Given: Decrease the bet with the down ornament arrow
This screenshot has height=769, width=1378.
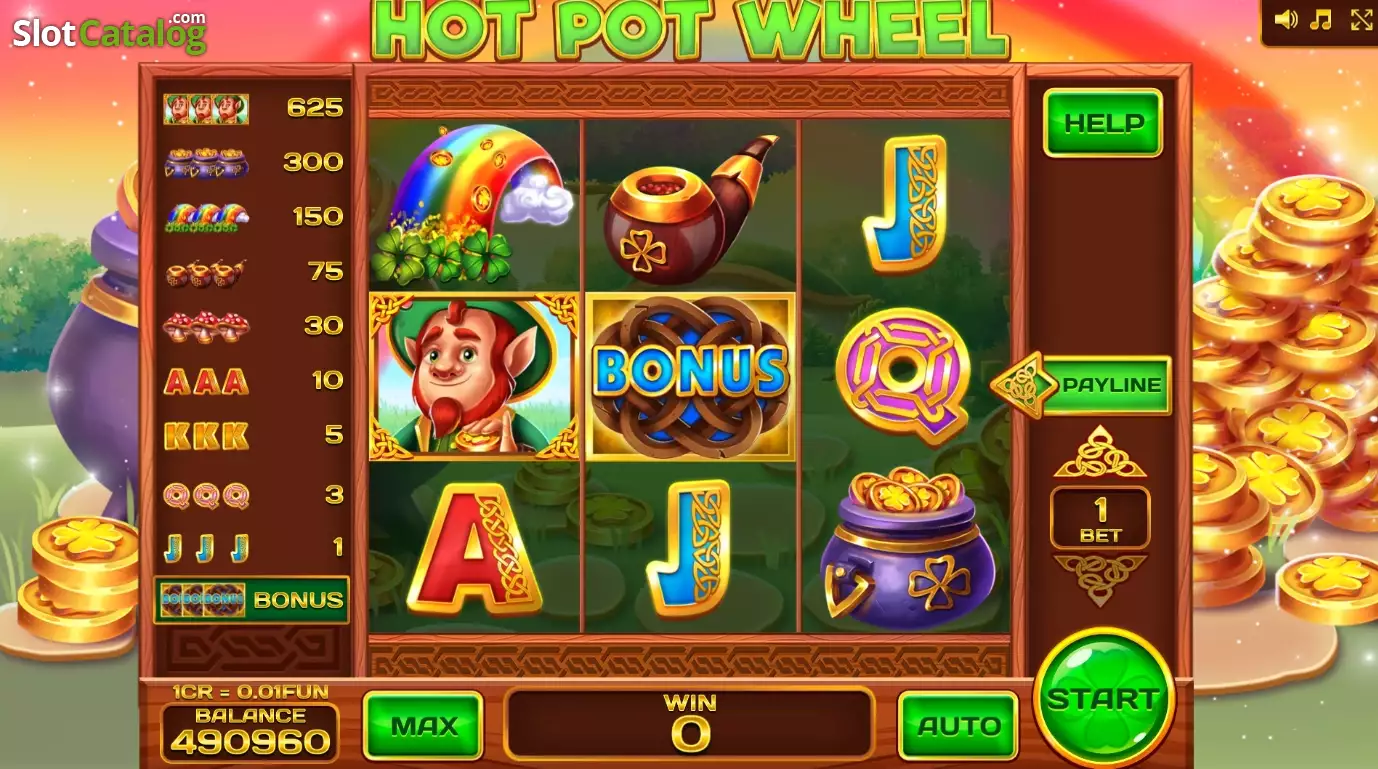Looking at the screenshot, I should pyautogui.click(x=1100, y=579).
